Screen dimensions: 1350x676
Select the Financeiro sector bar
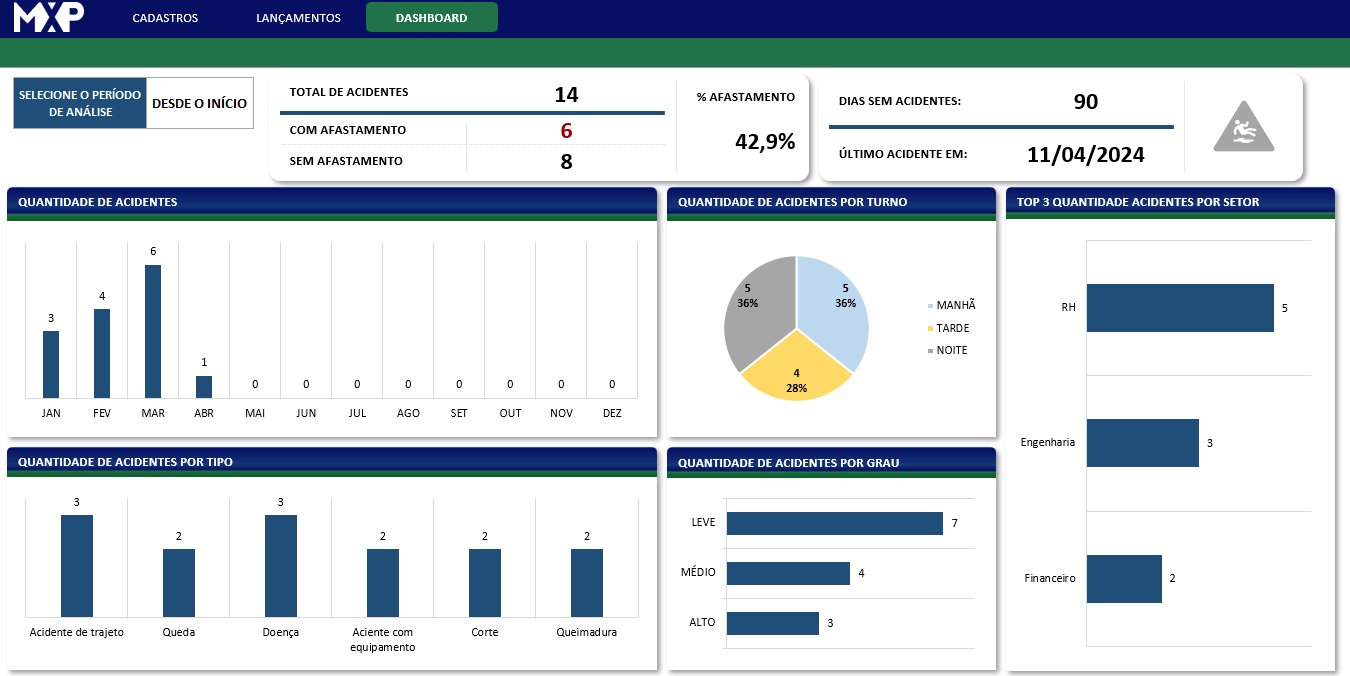click(1124, 579)
